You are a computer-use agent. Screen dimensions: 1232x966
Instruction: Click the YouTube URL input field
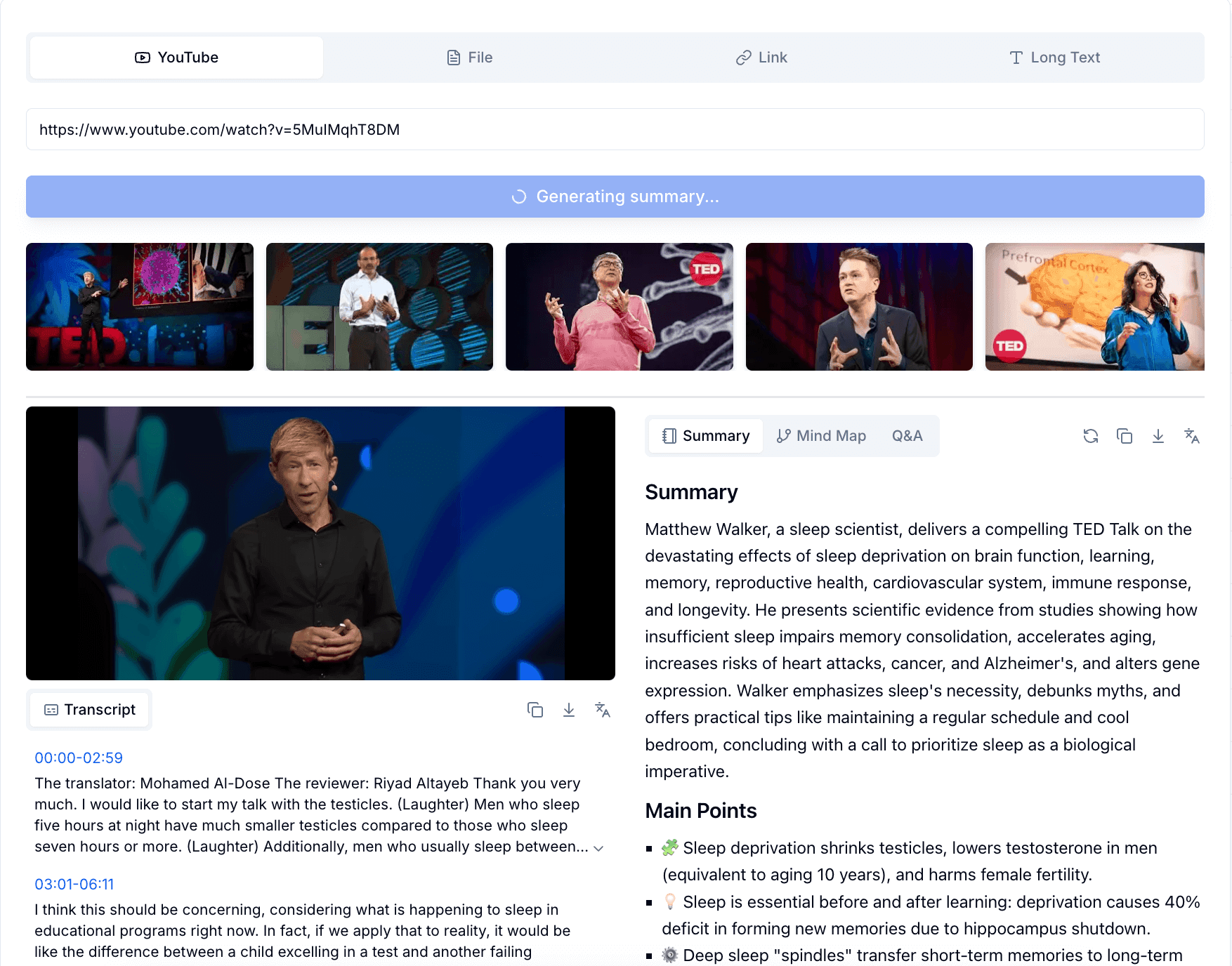pyautogui.click(x=615, y=129)
